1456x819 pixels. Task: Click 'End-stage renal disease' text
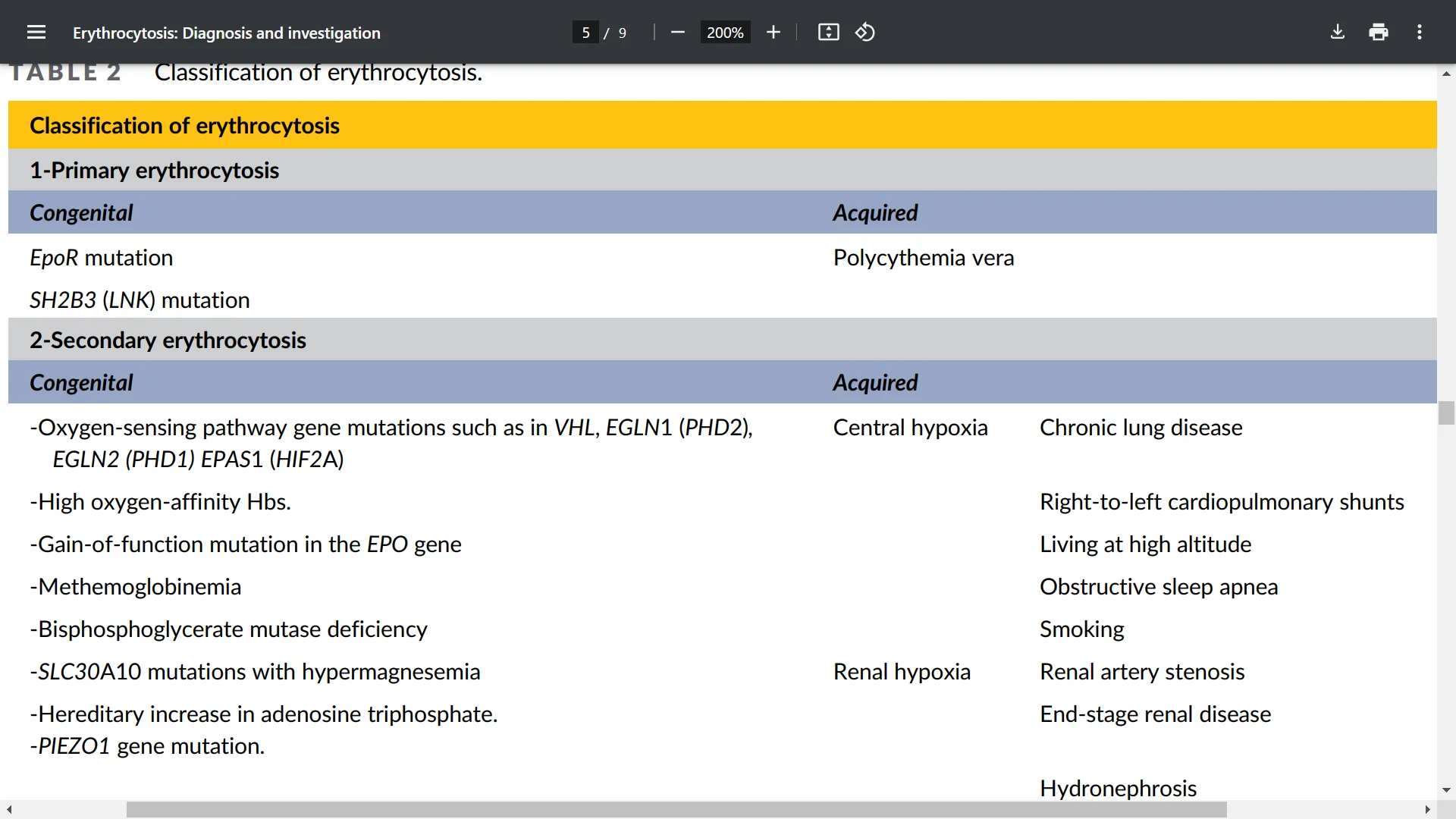point(1155,714)
